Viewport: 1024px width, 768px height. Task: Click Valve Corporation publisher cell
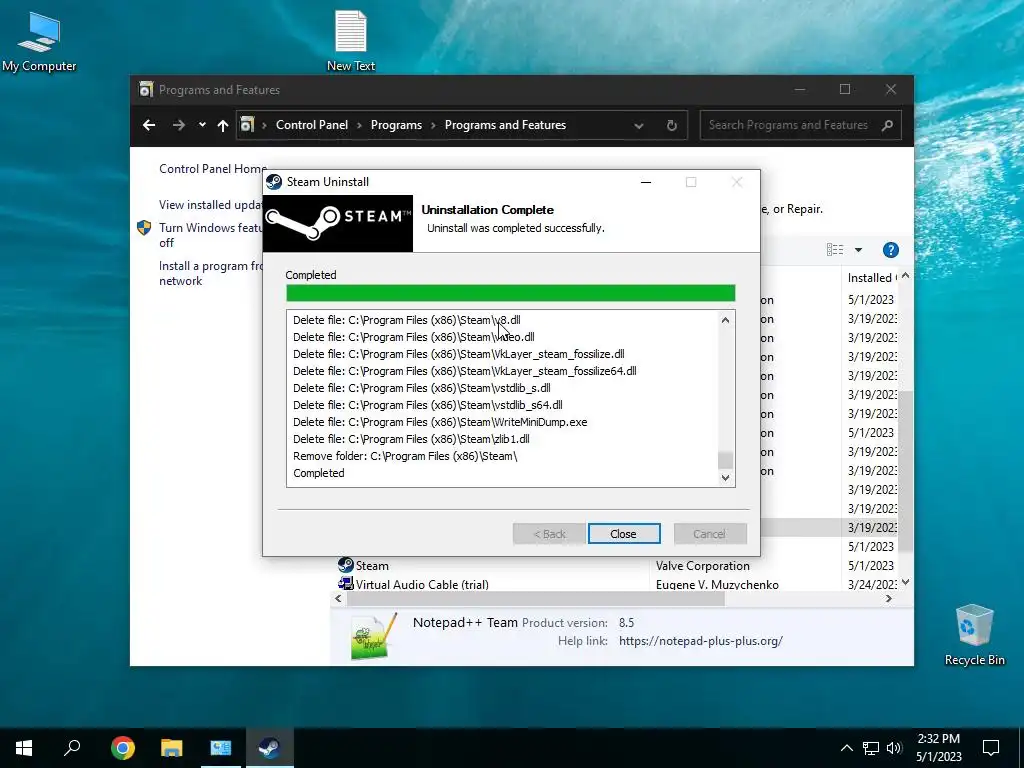pyautogui.click(x=703, y=566)
